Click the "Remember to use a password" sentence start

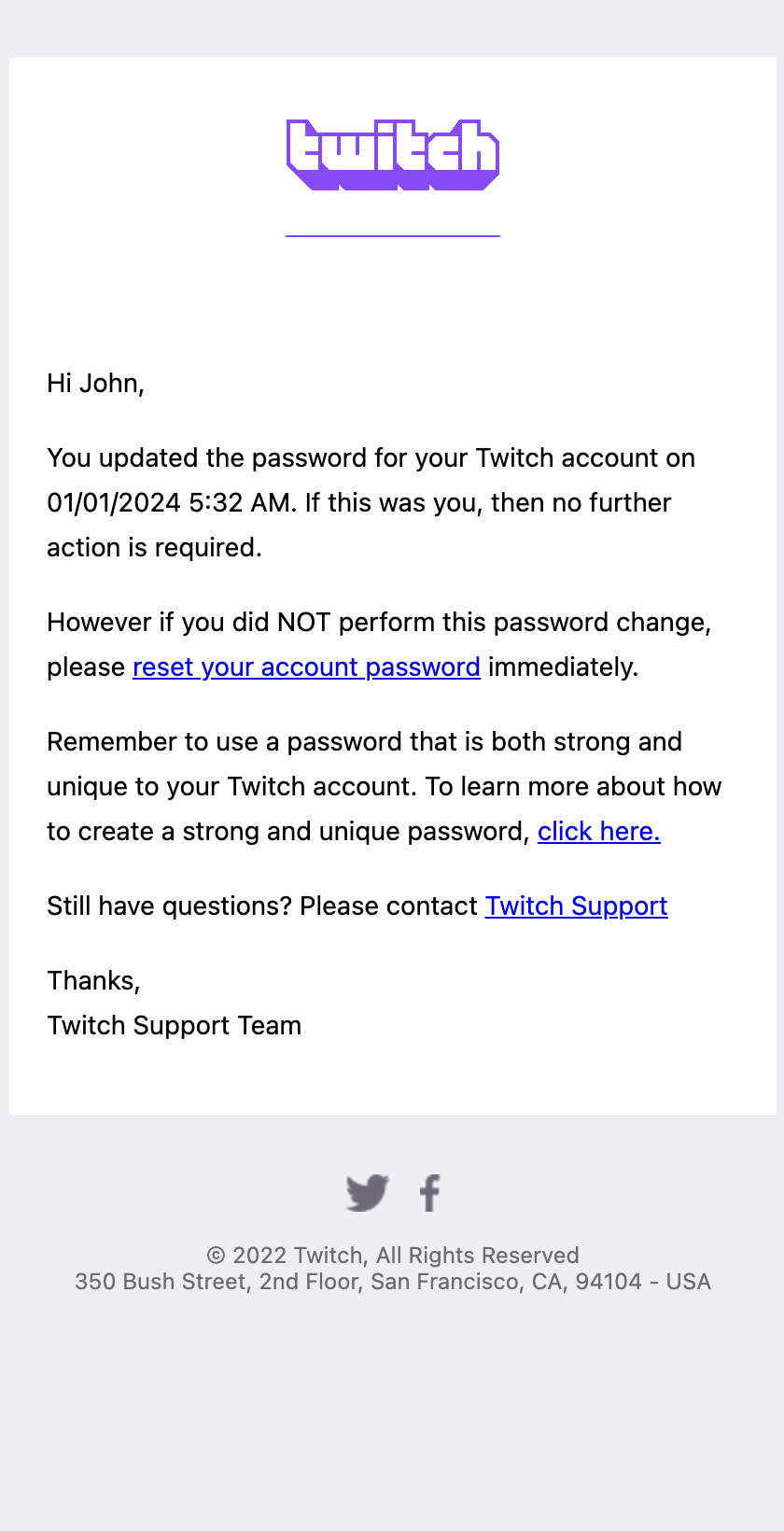click(x=224, y=742)
